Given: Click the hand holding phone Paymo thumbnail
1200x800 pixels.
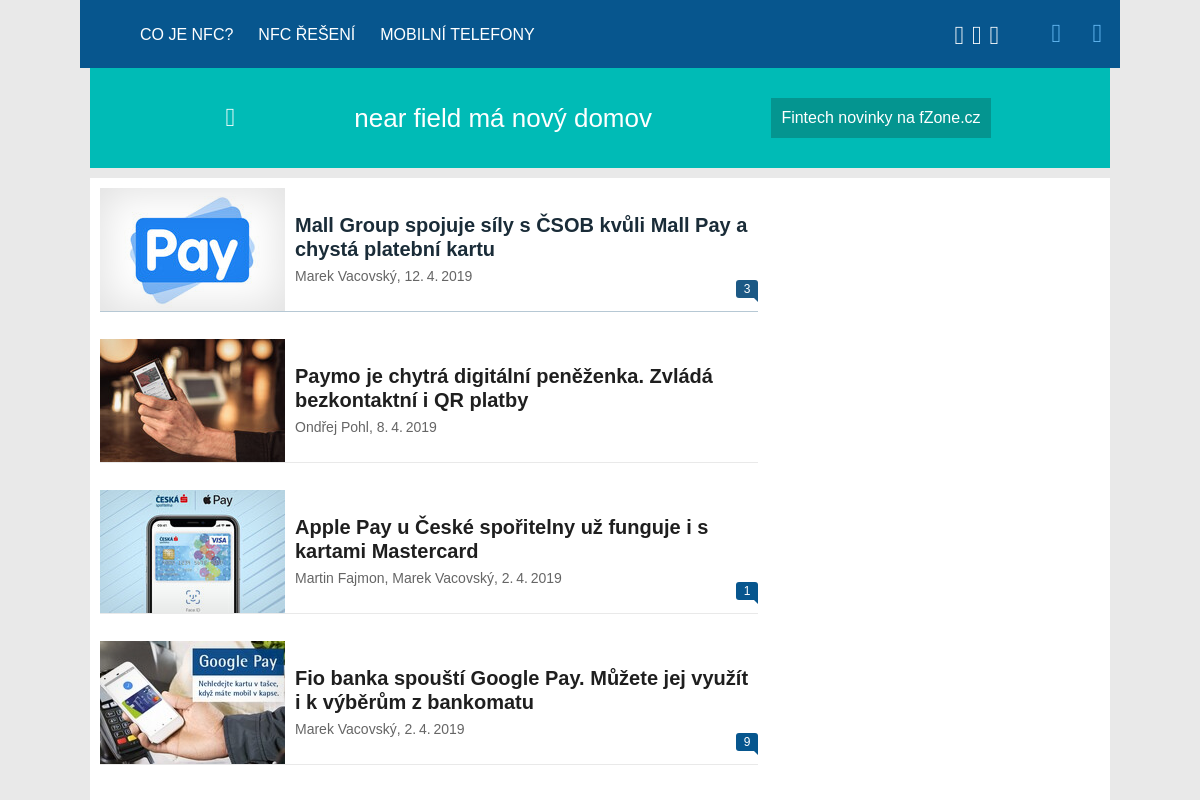Looking at the screenshot, I should (x=192, y=400).
